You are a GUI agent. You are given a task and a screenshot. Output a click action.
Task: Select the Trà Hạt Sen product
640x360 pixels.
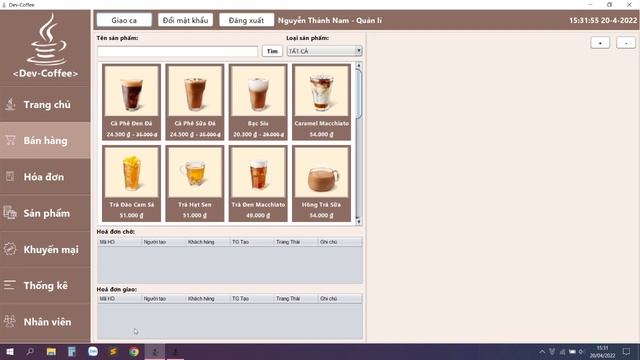[195, 183]
